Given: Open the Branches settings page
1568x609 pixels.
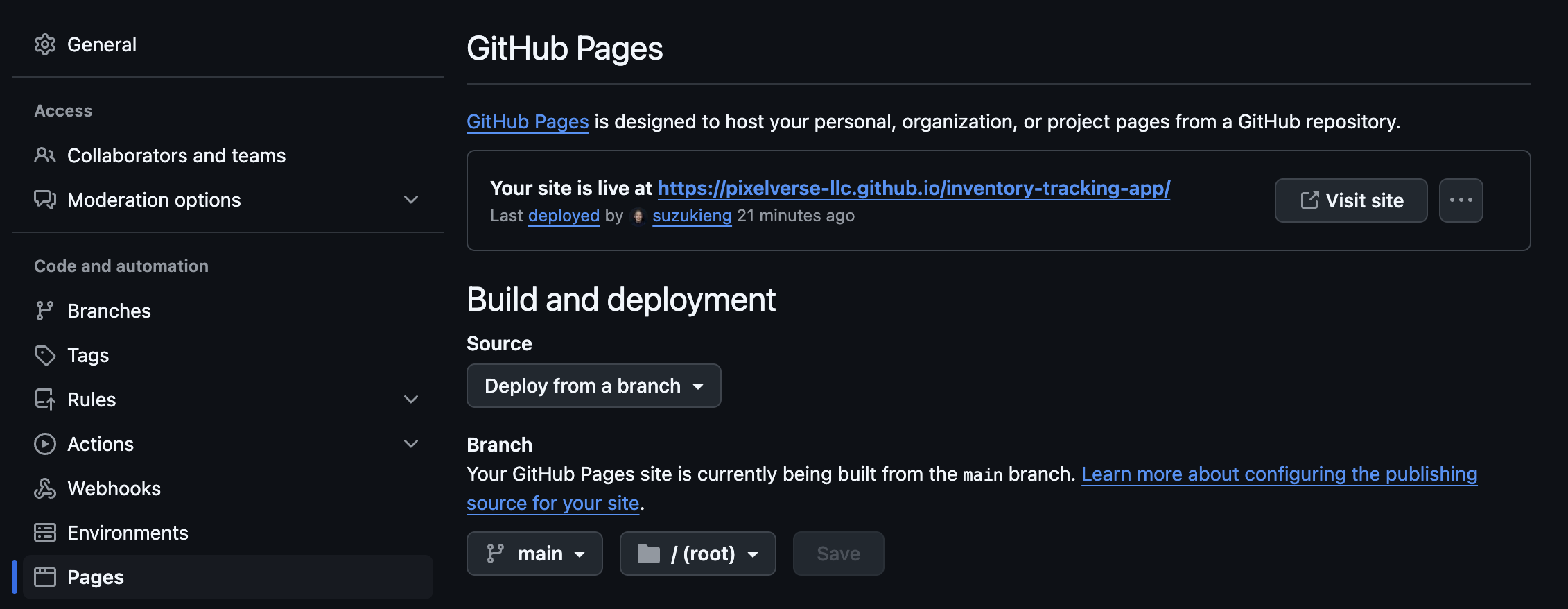Looking at the screenshot, I should (x=228, y=311).
